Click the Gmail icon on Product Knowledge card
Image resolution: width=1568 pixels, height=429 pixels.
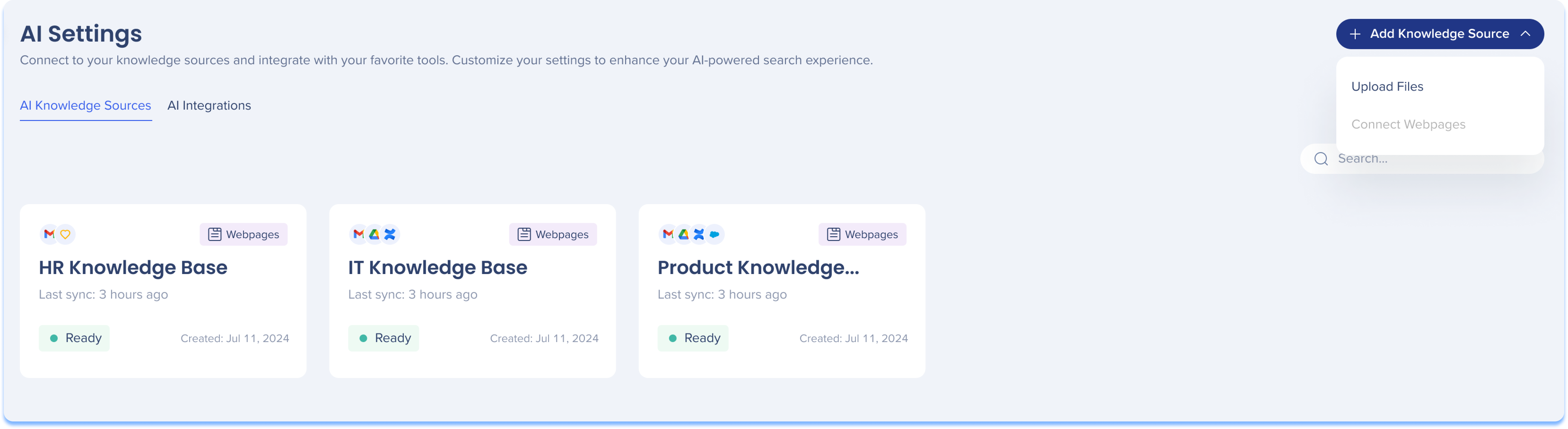pos(668,234)
